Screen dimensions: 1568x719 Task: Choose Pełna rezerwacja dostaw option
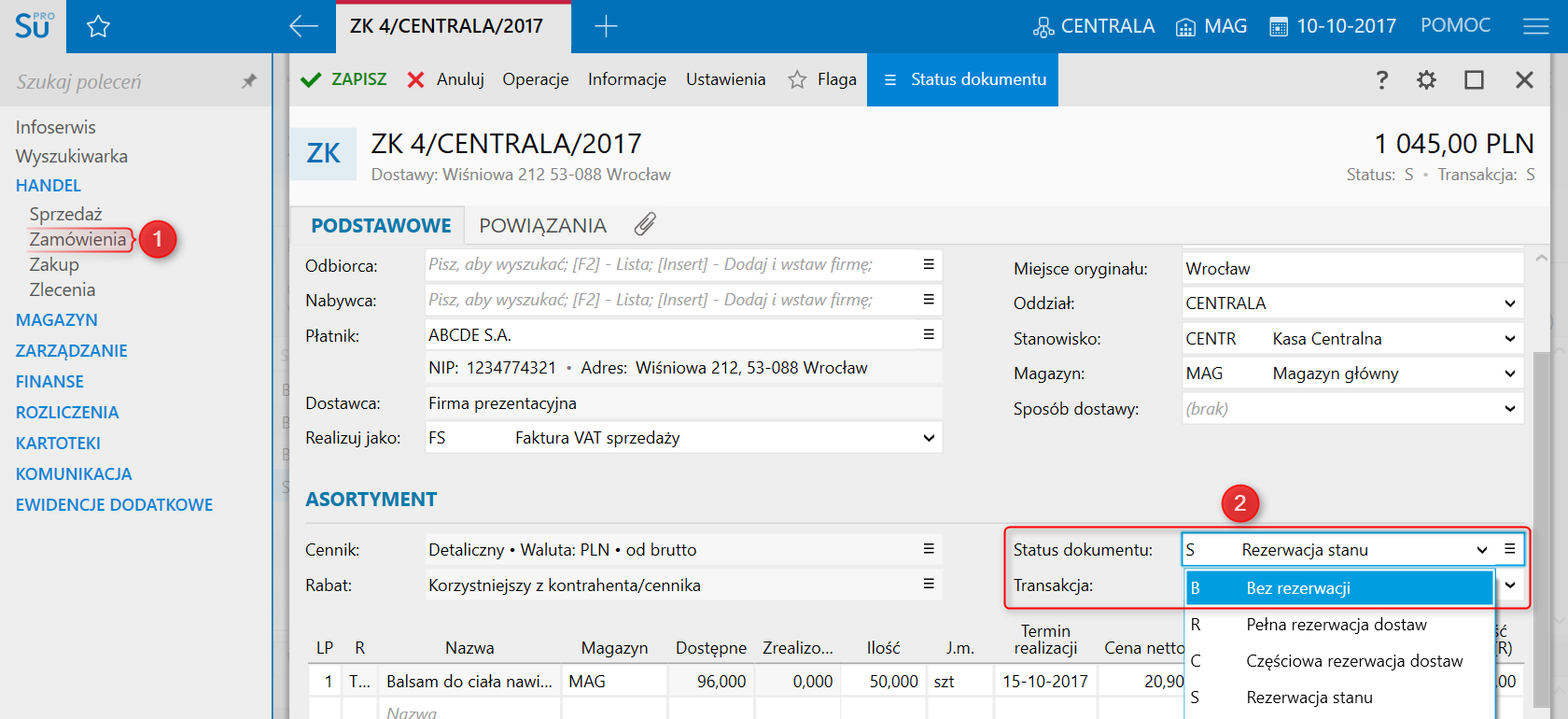[x=1339, y=625]
